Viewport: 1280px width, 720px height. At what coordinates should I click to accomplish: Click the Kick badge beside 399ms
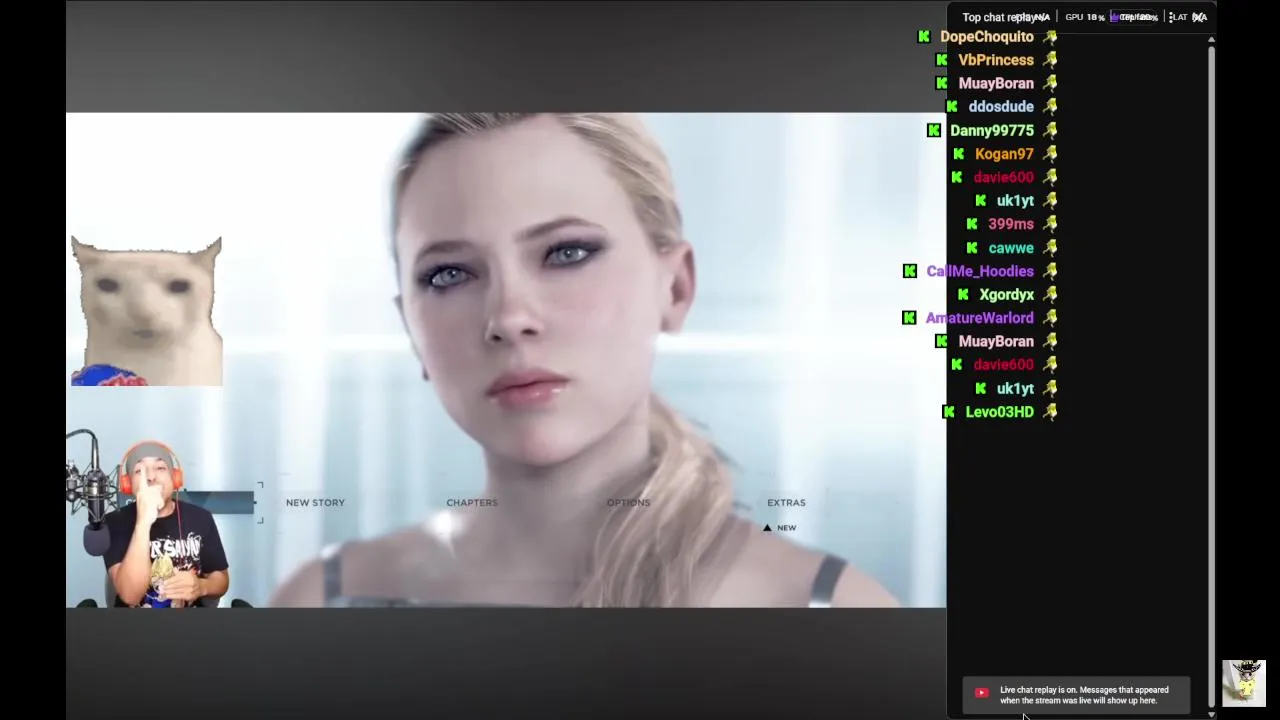point(972,224)
